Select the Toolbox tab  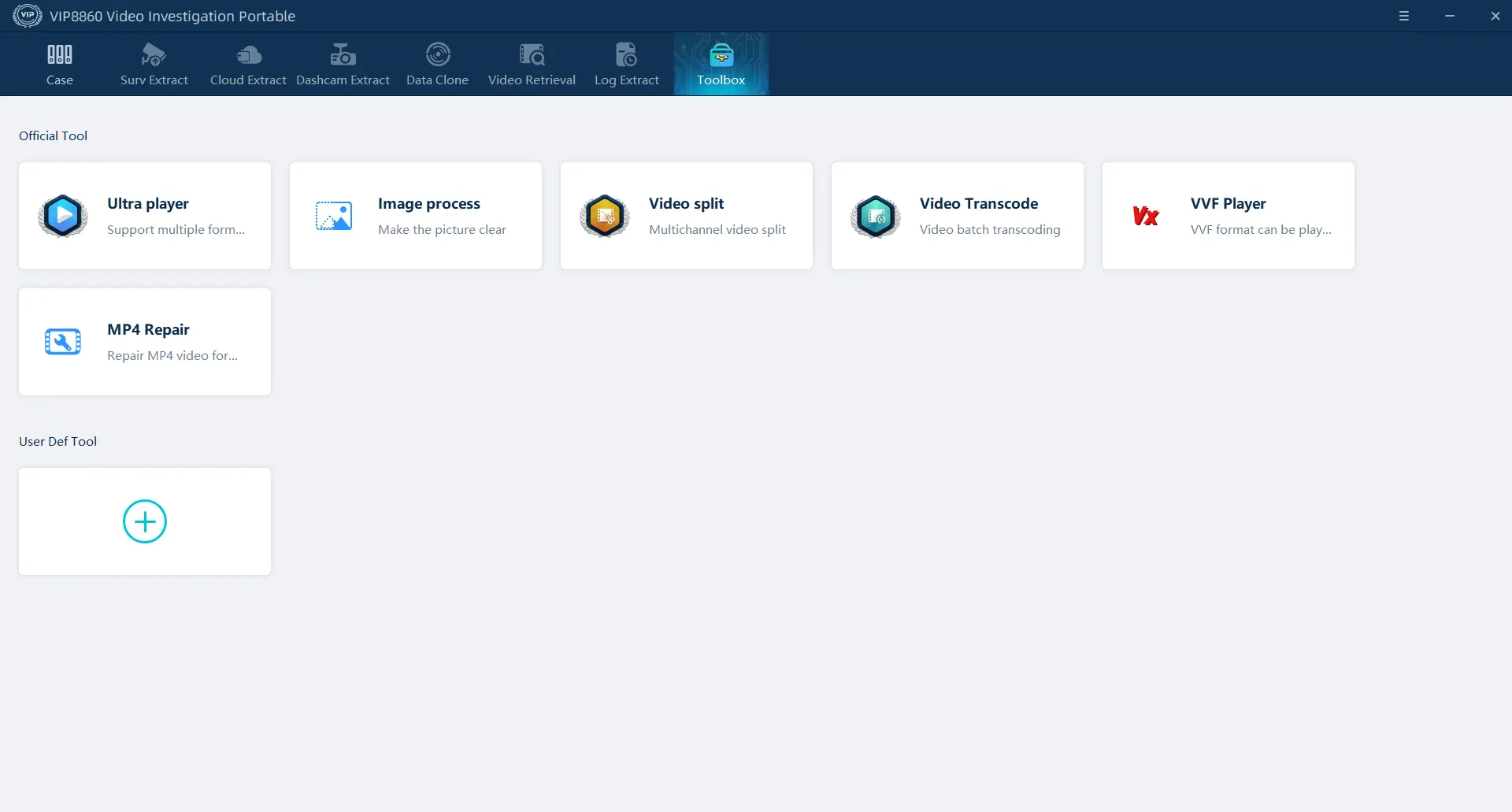pyautogui.click(x=721, y=64)
